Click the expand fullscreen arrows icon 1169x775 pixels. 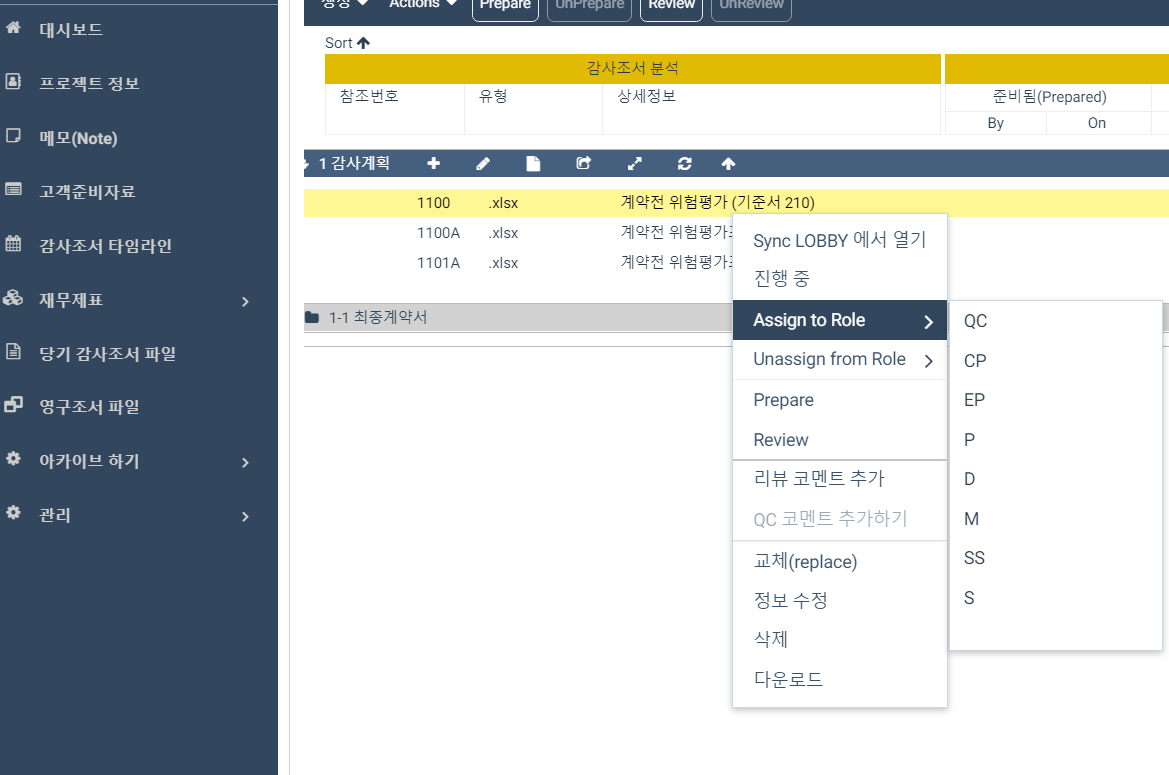[x=634, y=162]
